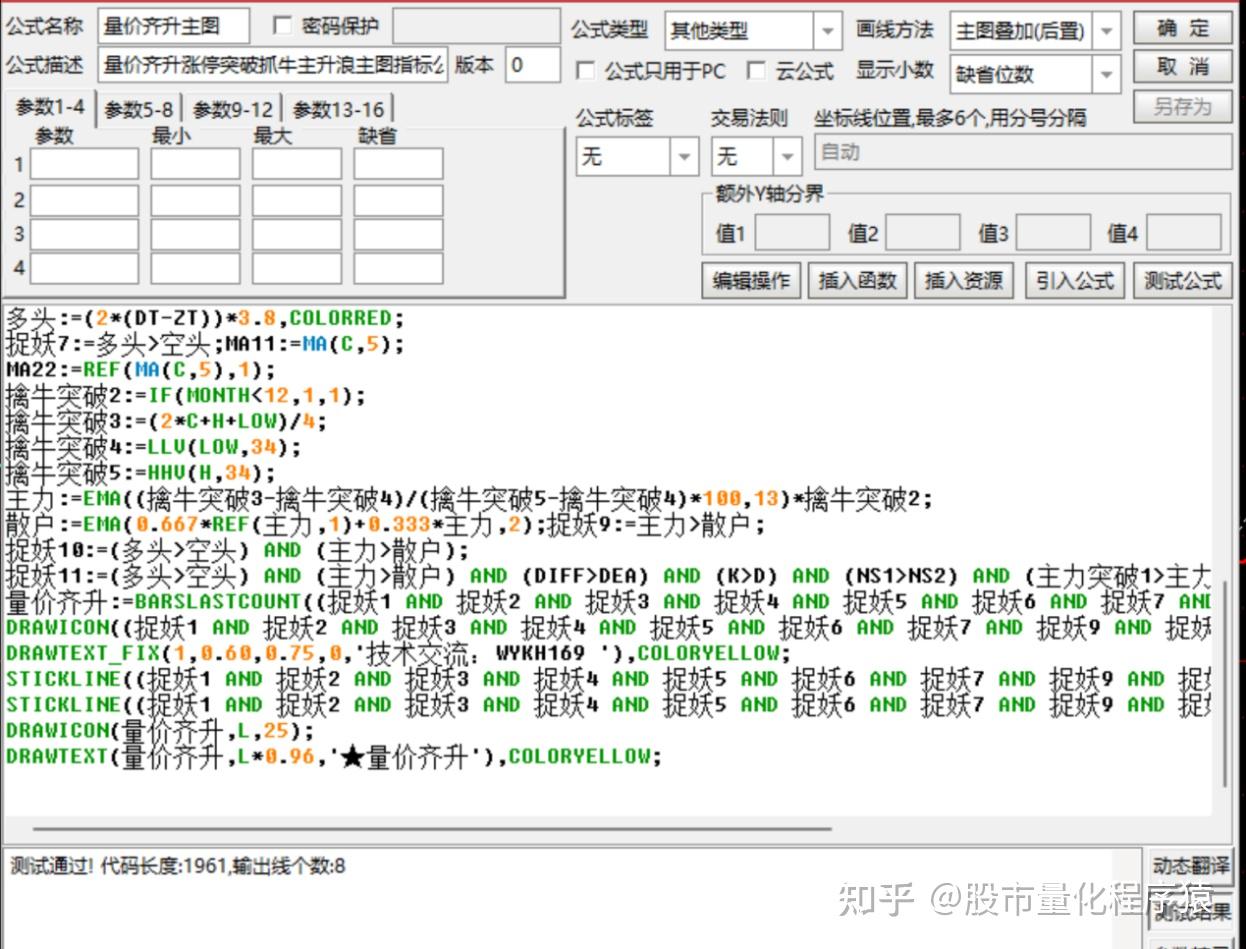Open the 显示小数 dropdown
Image resolution: width=1246 pixels, height=949 pixels.
pos(1106,74)
